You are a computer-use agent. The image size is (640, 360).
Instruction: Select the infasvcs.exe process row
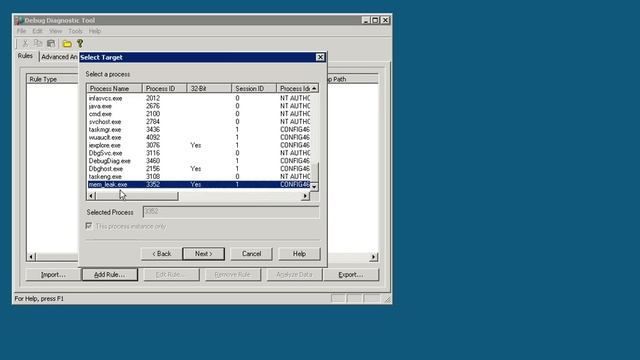(x=199, y=98)
